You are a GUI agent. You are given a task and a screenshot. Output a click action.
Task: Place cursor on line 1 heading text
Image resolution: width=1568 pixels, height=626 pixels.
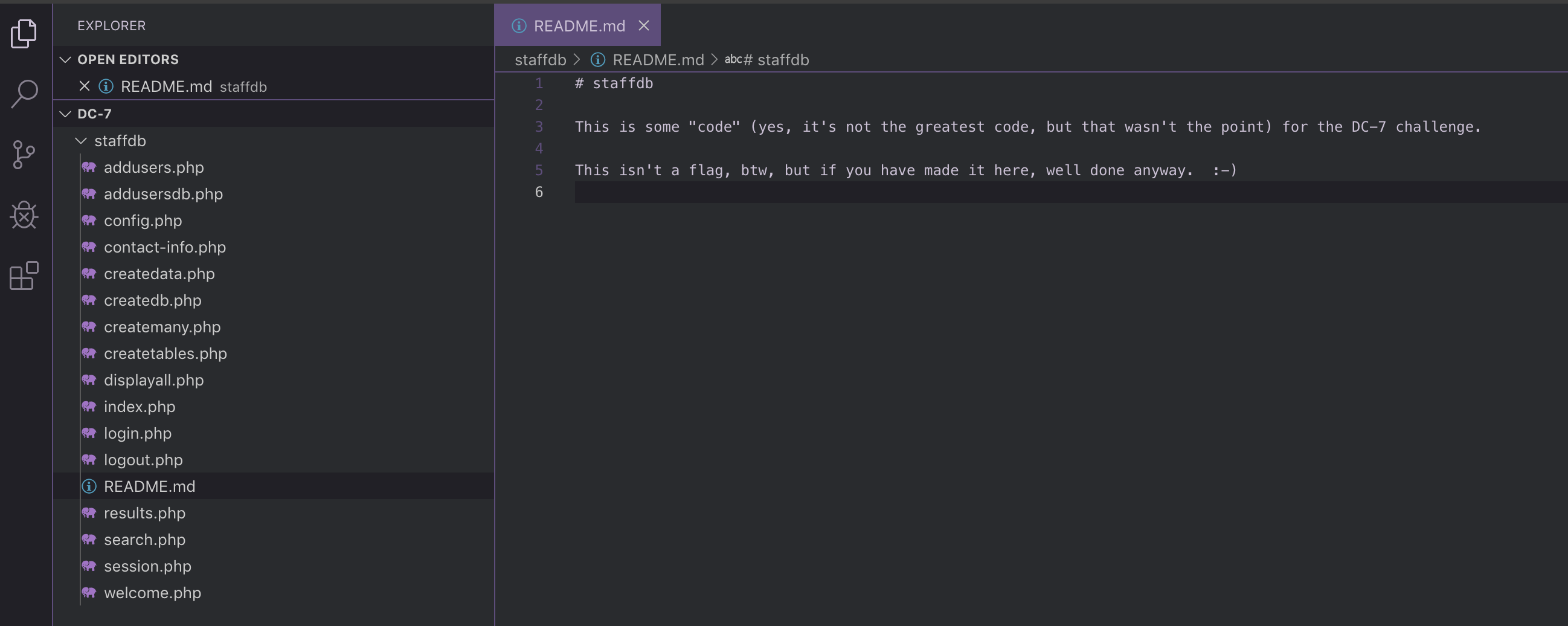click(x=614, y=83)
